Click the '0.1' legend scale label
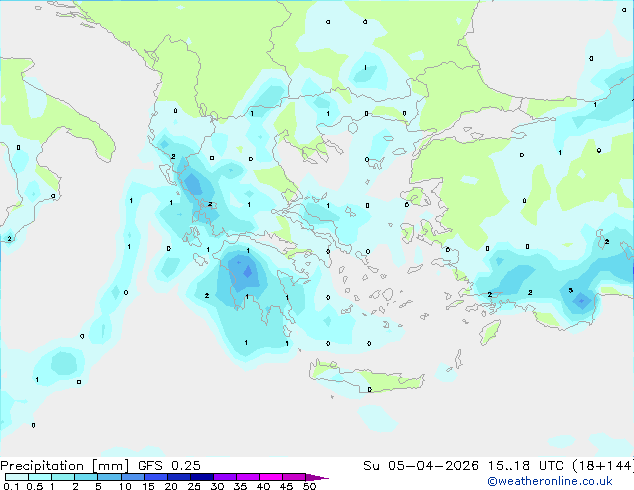This screenshot has width=634, height=490. pyautogui.click(x=11, y=486)
